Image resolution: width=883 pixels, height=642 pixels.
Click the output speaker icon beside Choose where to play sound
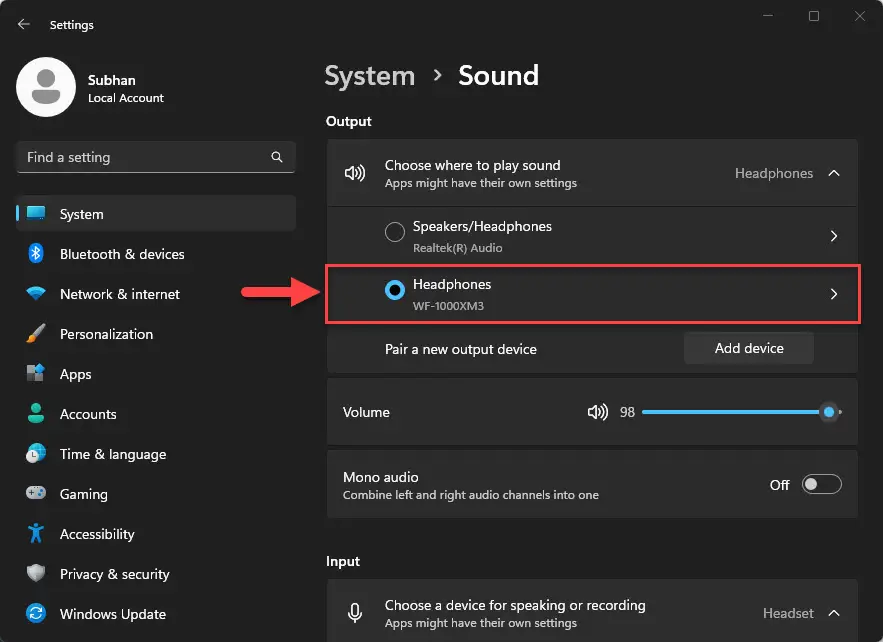(355, 173)
